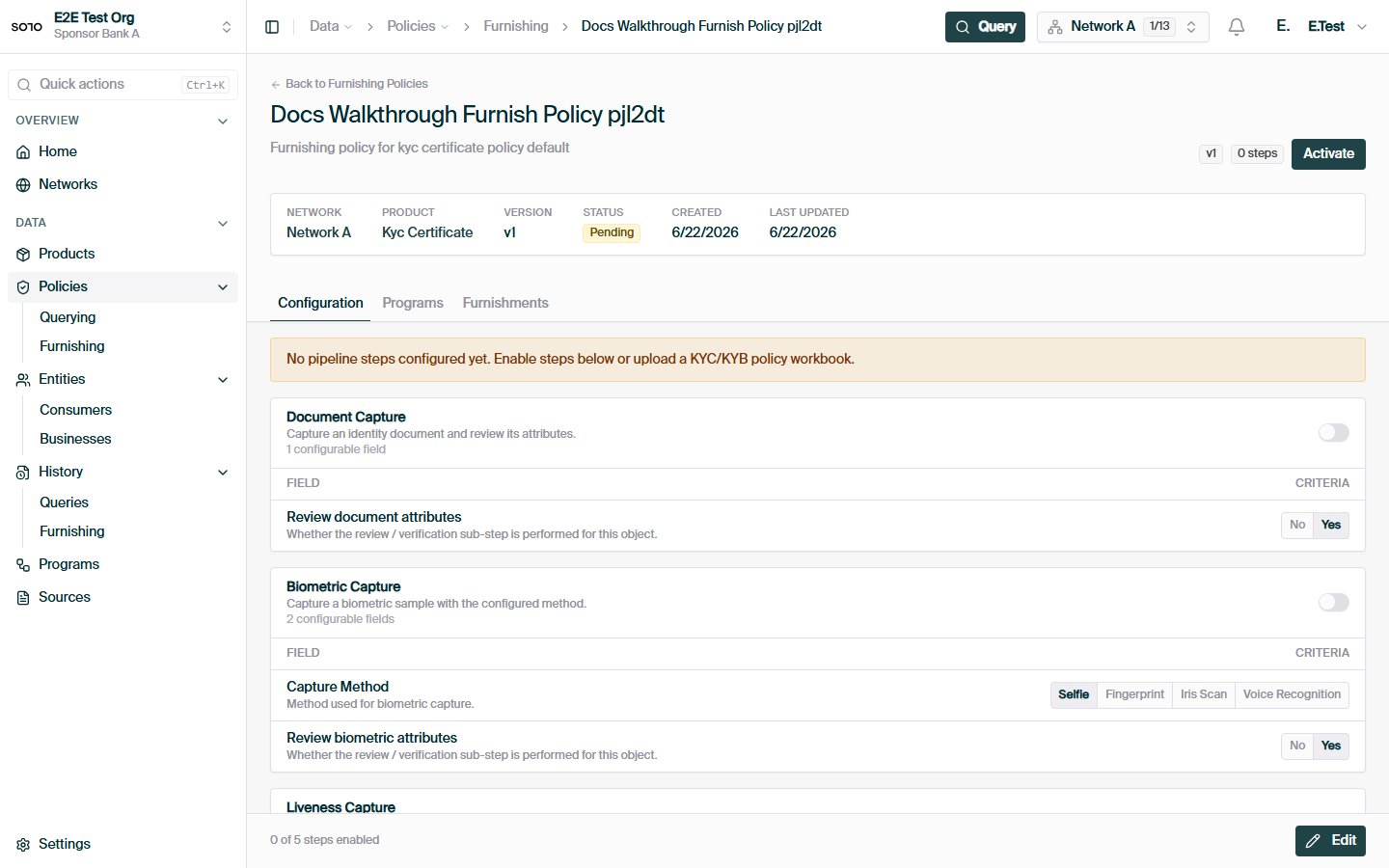Screen dimensions: 1389x868
Task: Click the Edit button
Action: 1330,841
